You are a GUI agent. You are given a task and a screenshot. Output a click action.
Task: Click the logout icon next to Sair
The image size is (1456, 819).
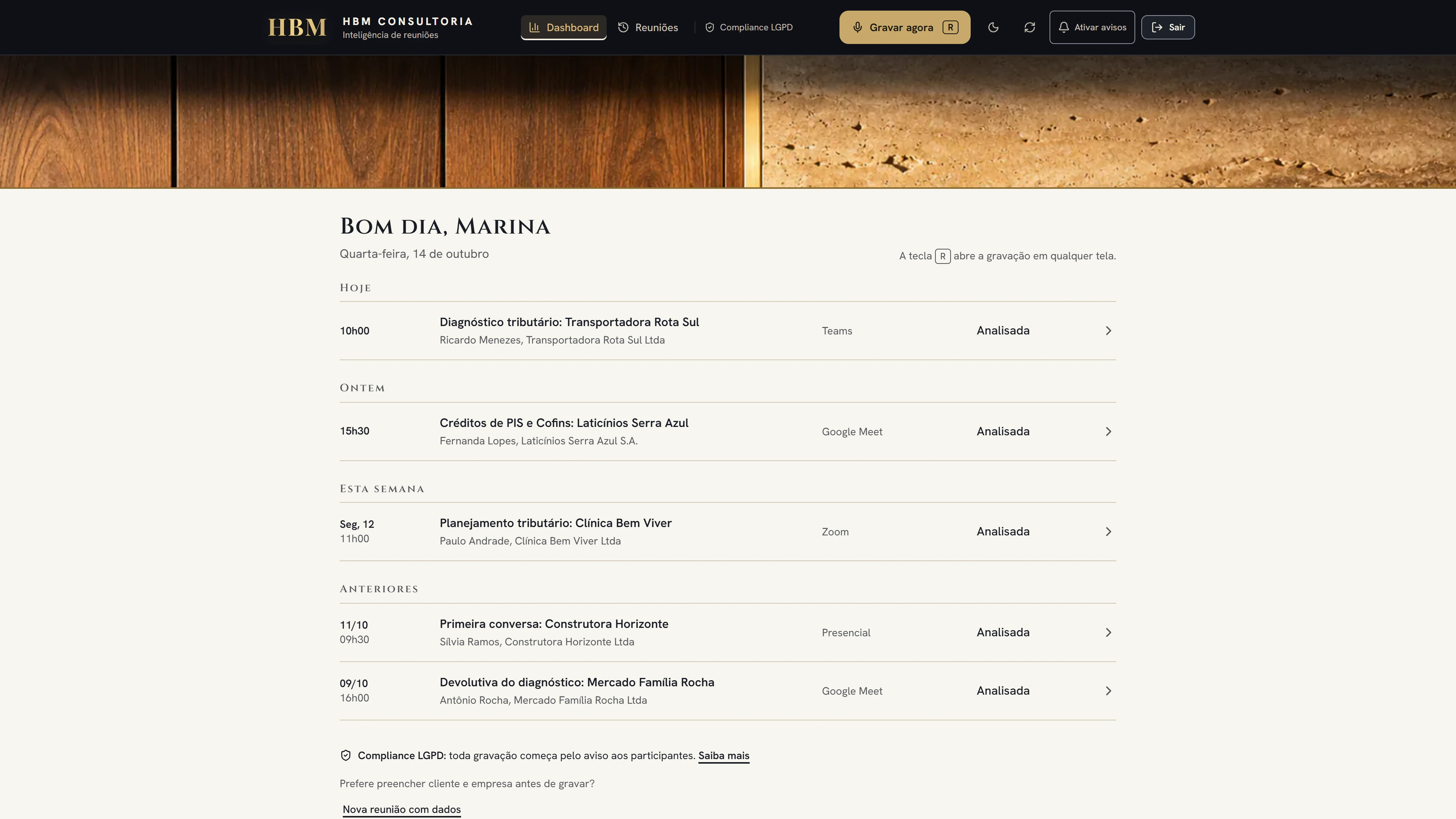[1157, 27]
